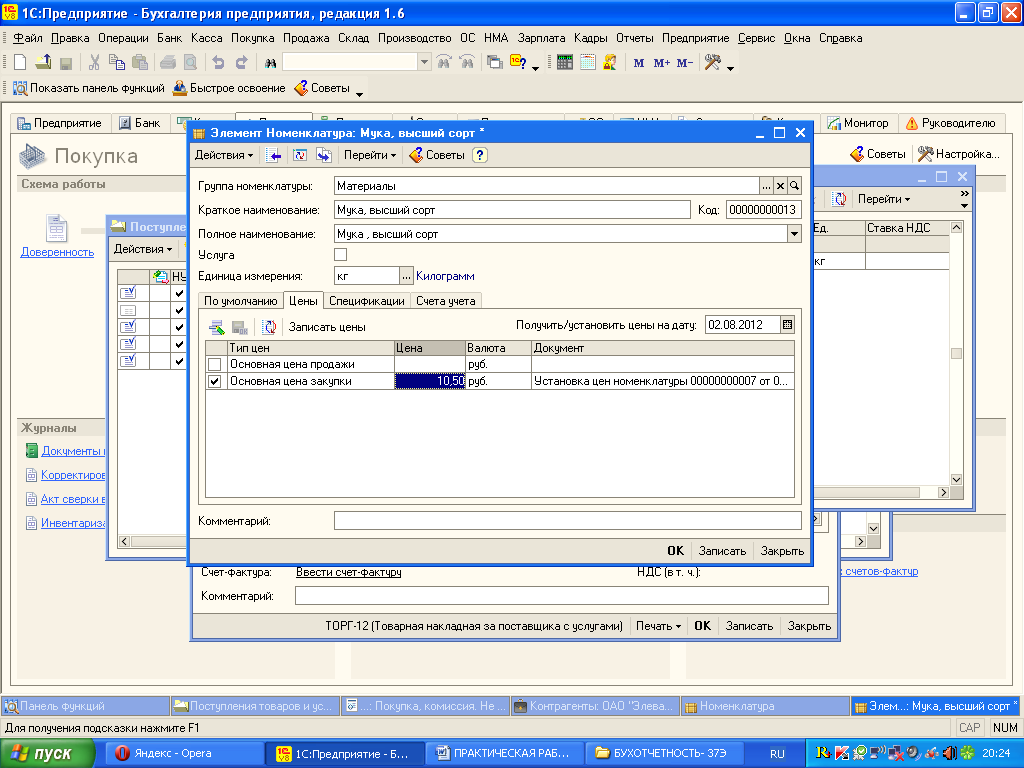Click the Краткое наименование input field
The width and height of the screenshot is (1024, 768).
(x=512, y=210)
